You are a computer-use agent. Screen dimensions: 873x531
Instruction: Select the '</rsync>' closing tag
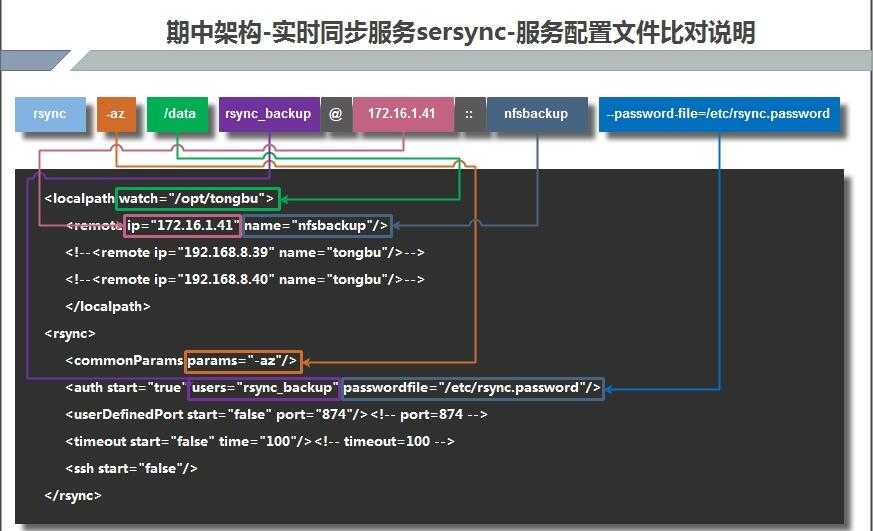(73, 495)
